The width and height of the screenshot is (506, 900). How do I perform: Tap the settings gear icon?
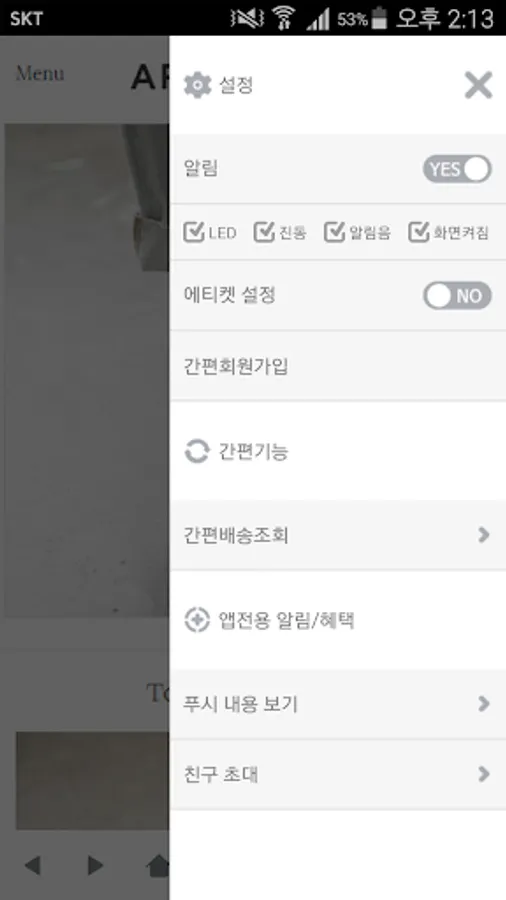(197, 86)
